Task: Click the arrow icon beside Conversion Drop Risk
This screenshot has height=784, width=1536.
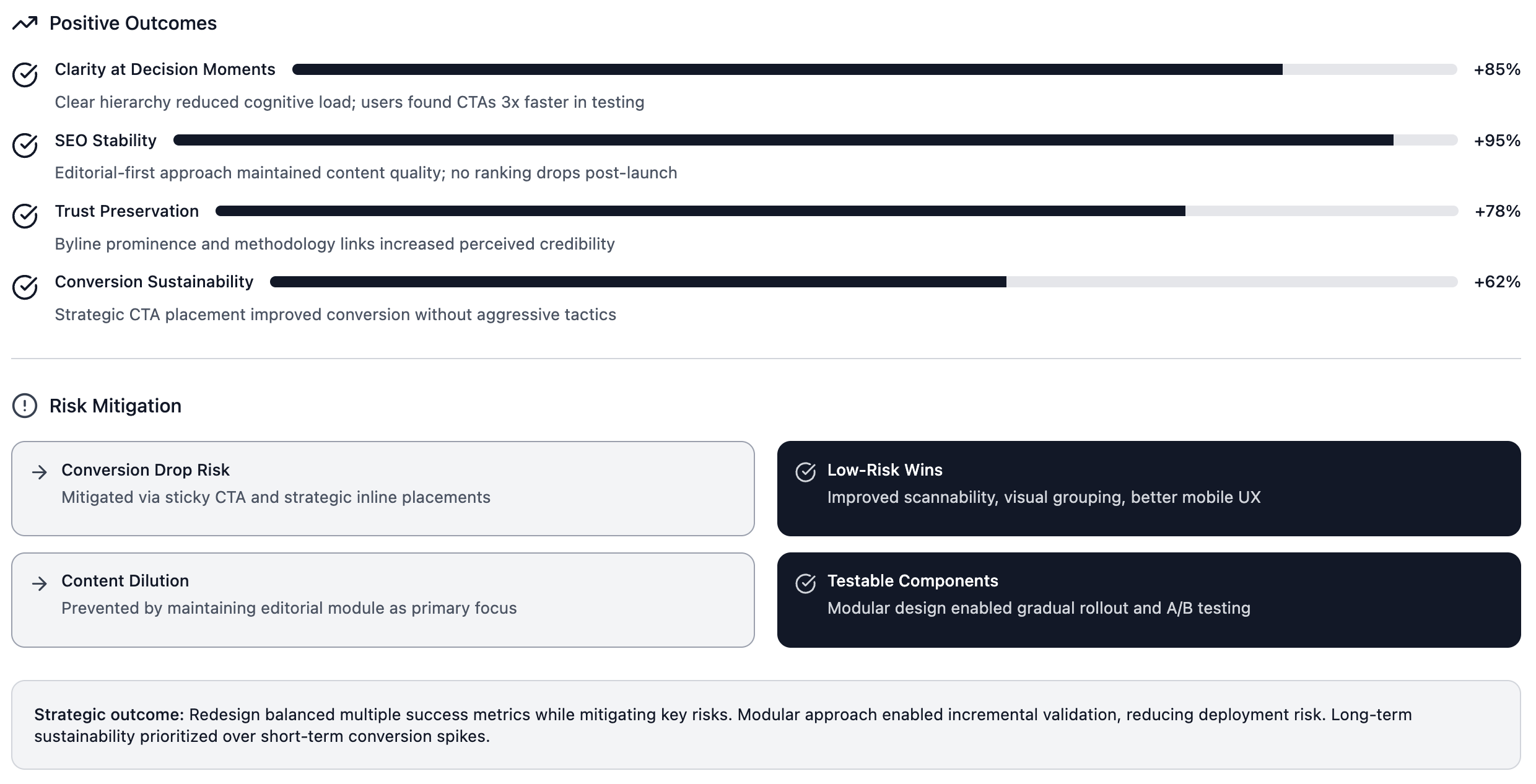Action: [x=40, y=473]
